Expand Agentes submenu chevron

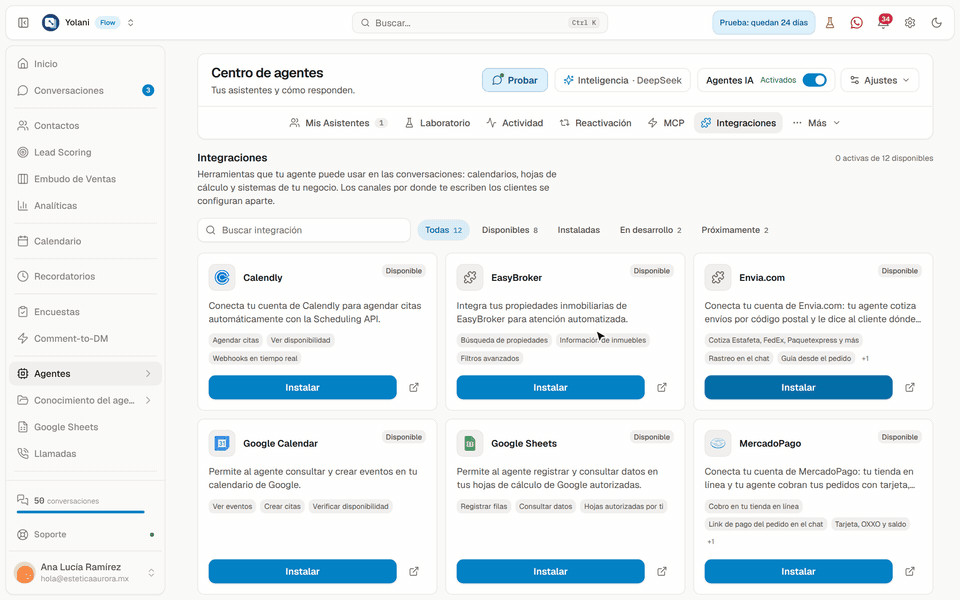click(x=148, y=373)
